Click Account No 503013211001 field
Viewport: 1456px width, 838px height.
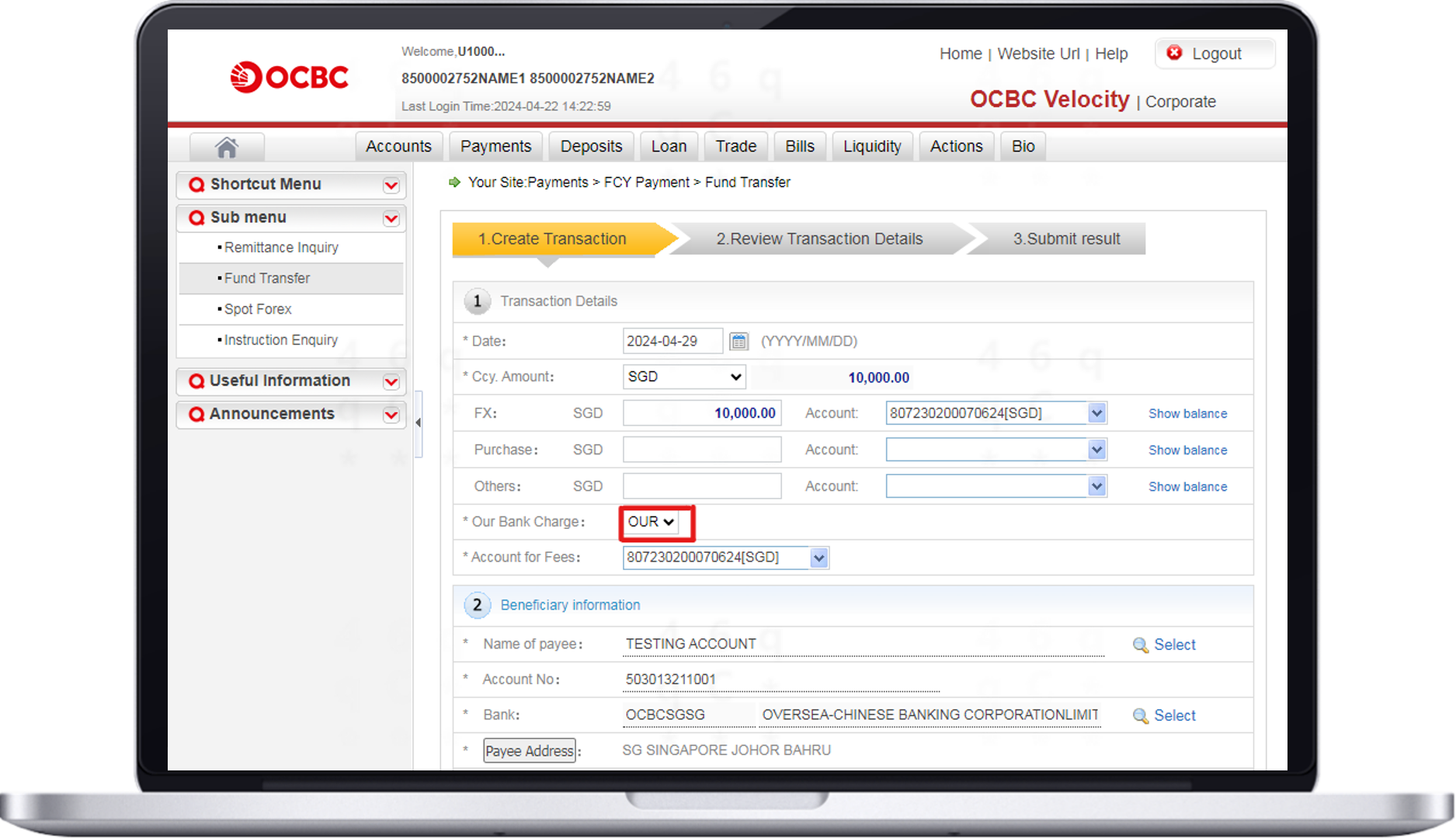(x=780, y=680)
